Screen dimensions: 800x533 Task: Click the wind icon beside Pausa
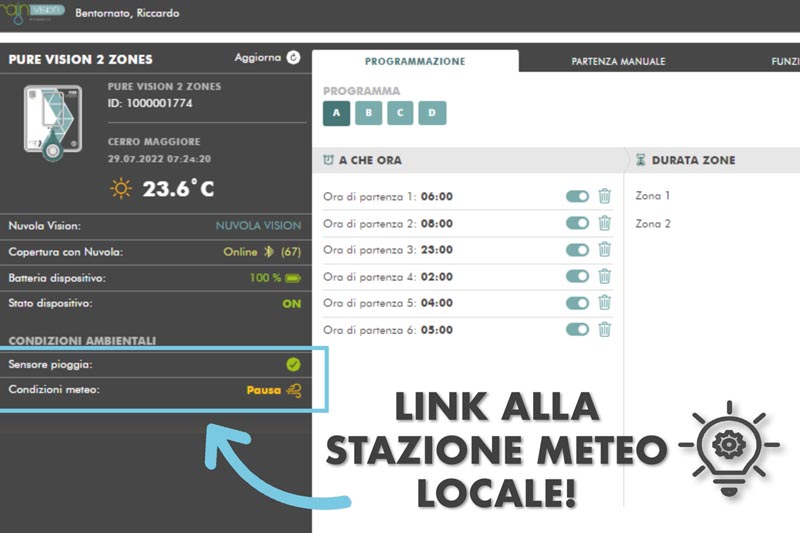(293, 390)
